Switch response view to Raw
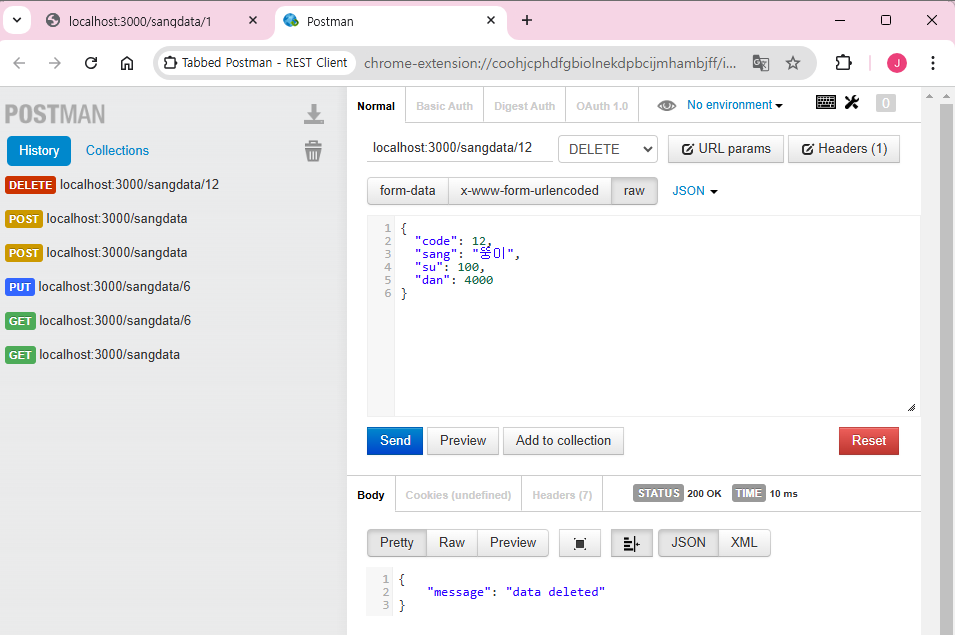 click(452, 542)
